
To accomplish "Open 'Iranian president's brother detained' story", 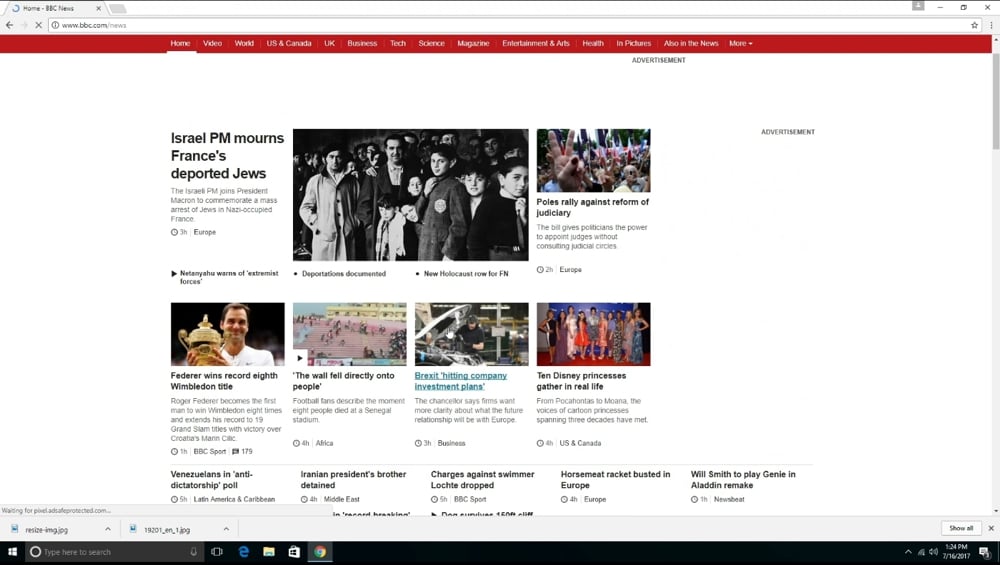I will pyautogui.click(x=353, y=480).
